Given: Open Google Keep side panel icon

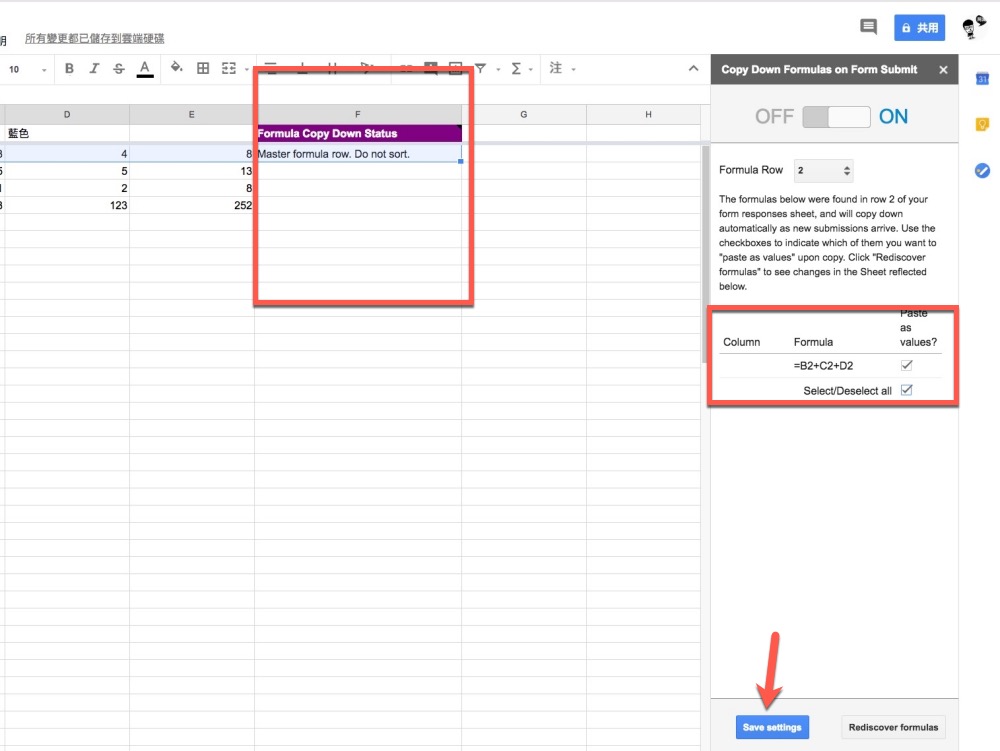Looking at the screenshot, I should click(x=982, y=124).
